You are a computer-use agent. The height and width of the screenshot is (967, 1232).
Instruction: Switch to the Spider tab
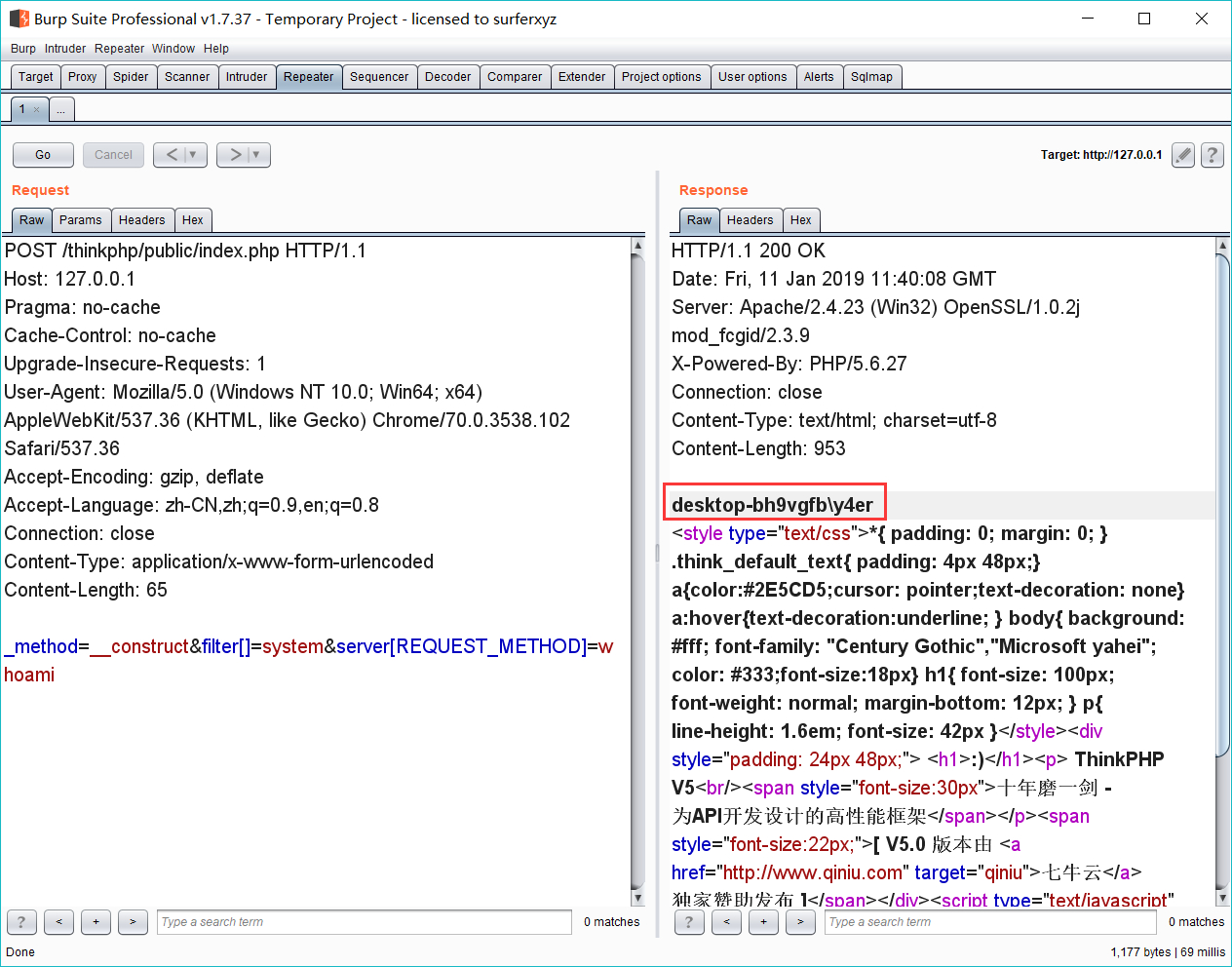pyautogui.click(x=131, y=77)
